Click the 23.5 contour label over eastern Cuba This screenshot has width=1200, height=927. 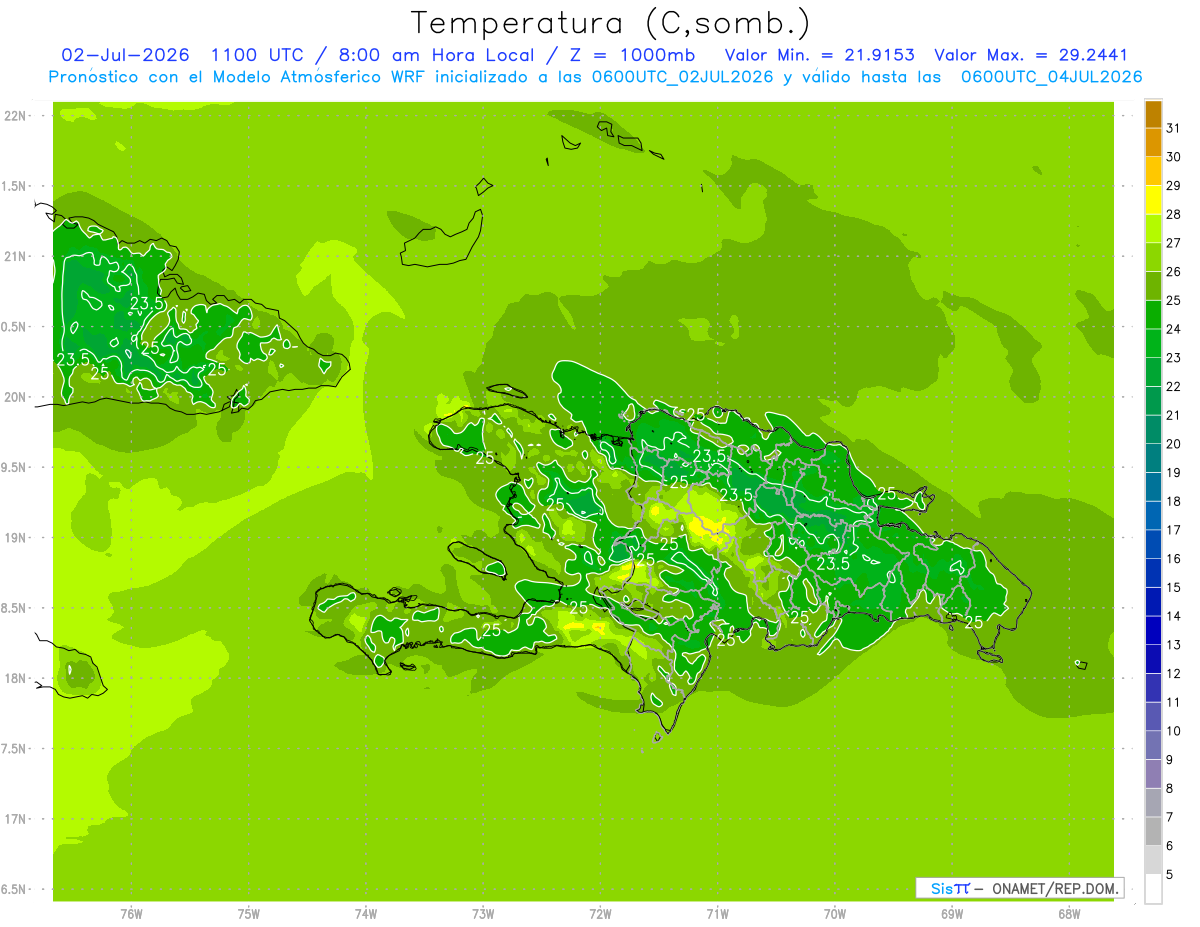point(147,304)
